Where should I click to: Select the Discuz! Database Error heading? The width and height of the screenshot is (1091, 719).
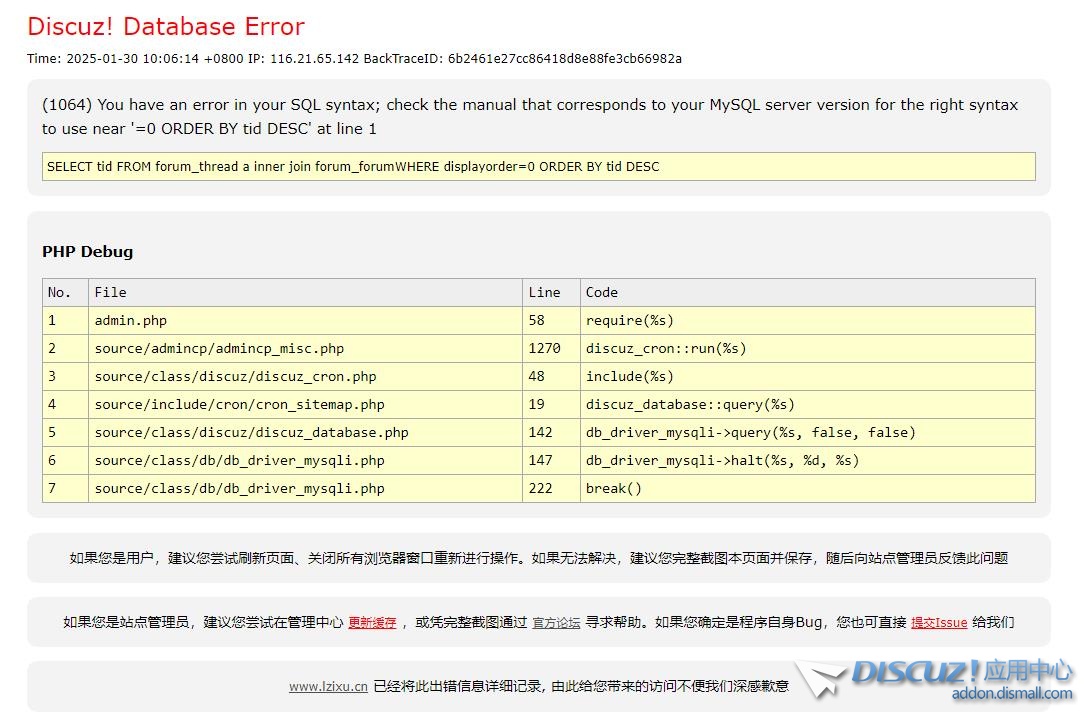(x=166, y=26)
